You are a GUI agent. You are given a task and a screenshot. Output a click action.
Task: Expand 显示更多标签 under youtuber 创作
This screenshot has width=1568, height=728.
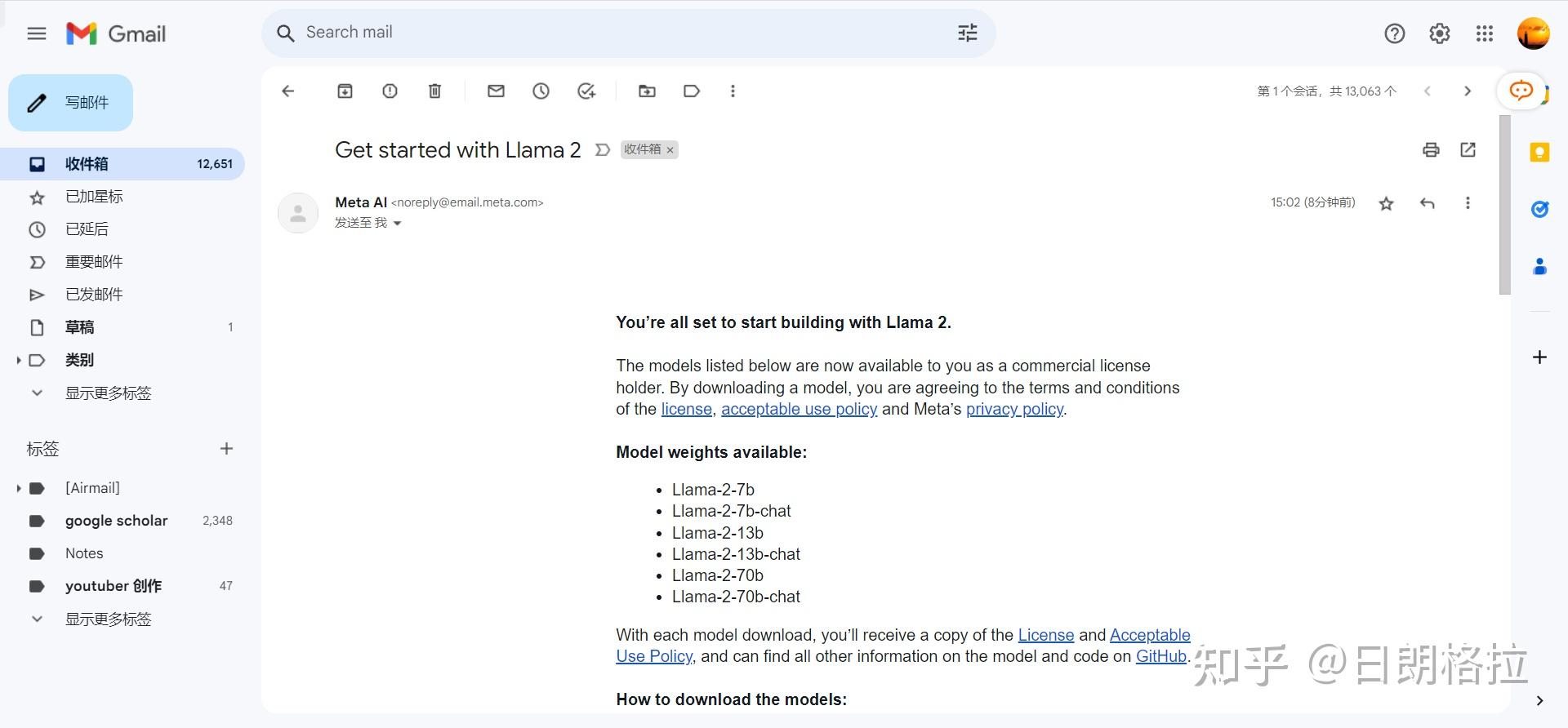[108, 619]
